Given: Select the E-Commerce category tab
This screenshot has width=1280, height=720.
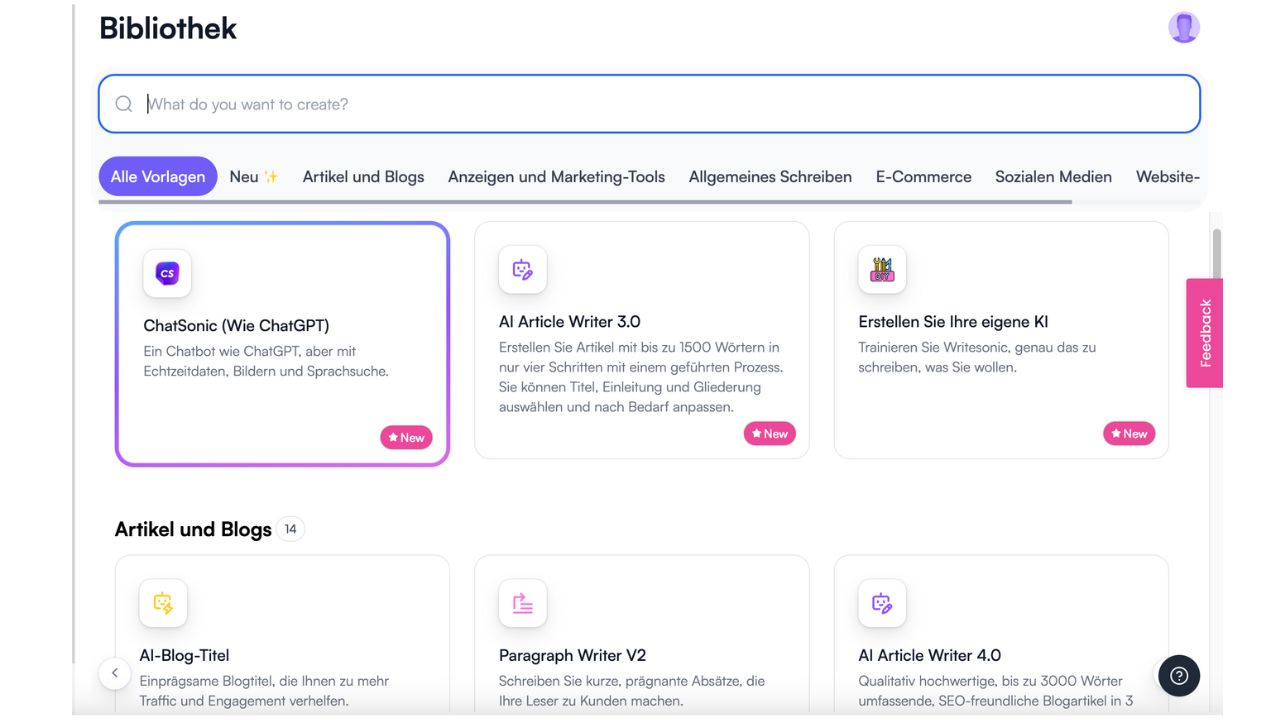Looking at the screenshot, I should [x=923, y=176].
